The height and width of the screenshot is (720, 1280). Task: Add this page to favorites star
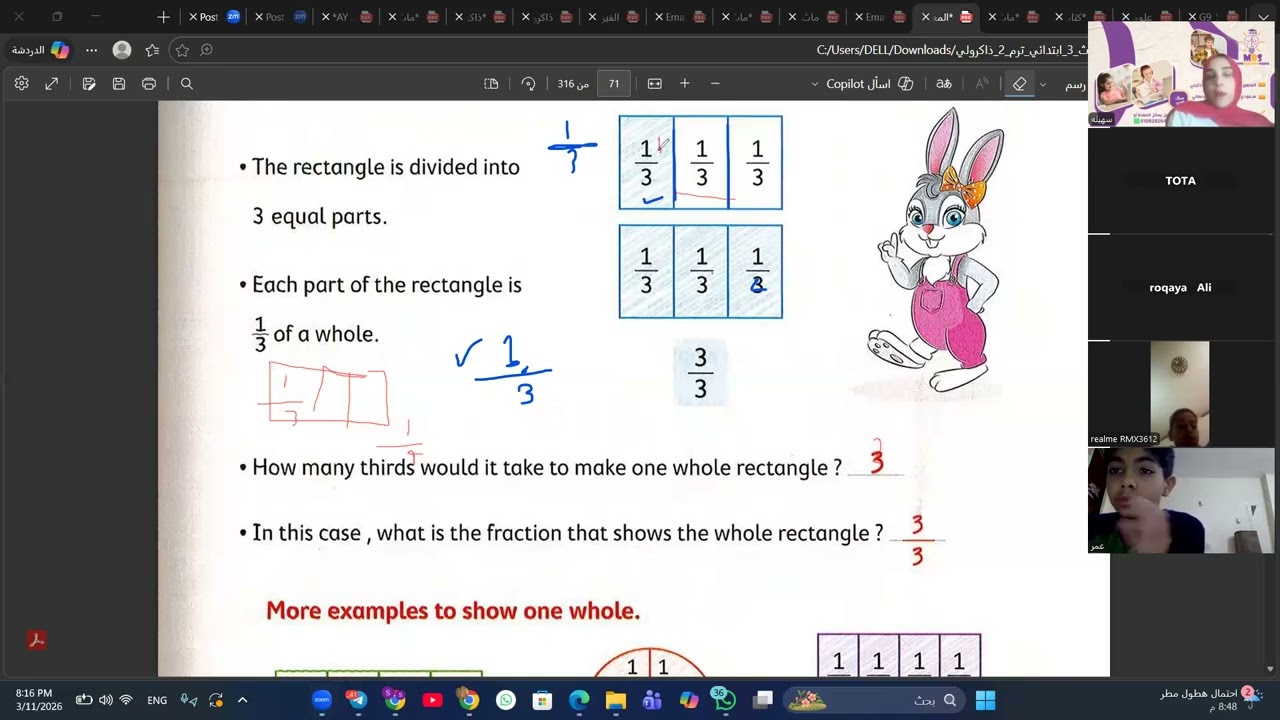click(x=182, y=50)
